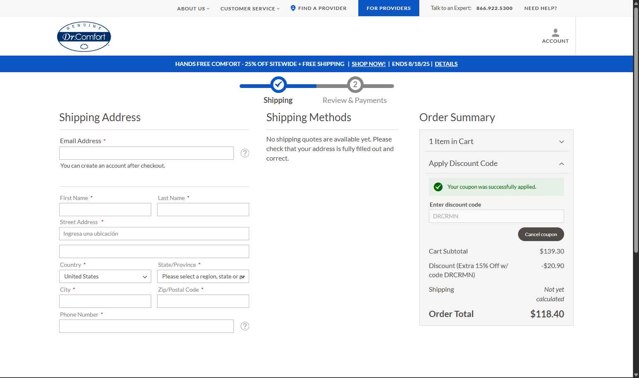
Task: Click the Talk to an Expert text
Action: pyautogui.click(x=451, y=8)
